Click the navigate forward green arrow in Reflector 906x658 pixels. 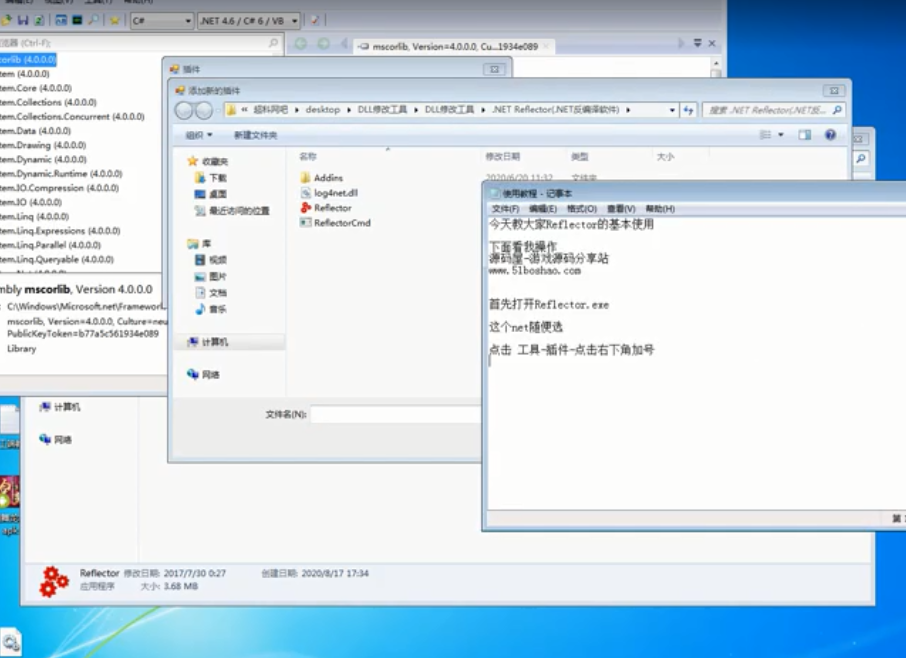pos(323,44)
